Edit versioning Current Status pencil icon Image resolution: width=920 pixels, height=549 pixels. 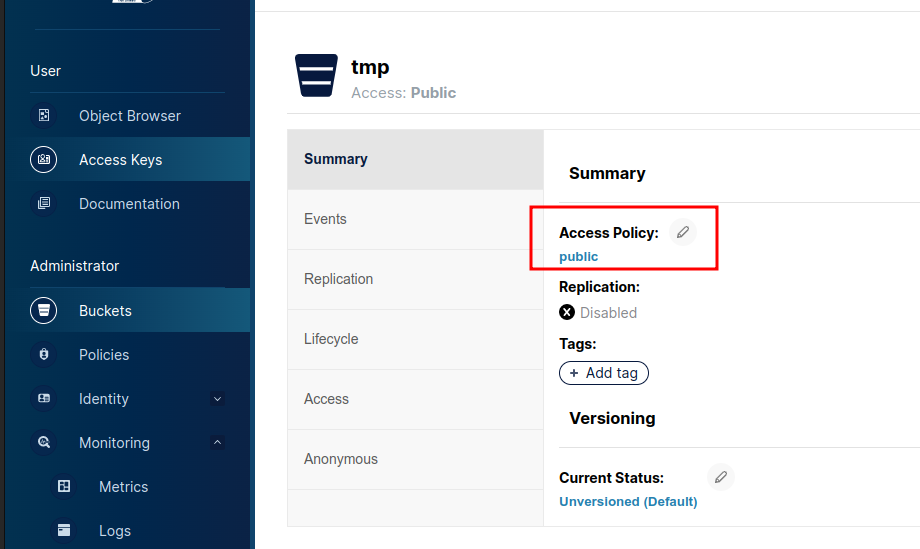point(720,477)
